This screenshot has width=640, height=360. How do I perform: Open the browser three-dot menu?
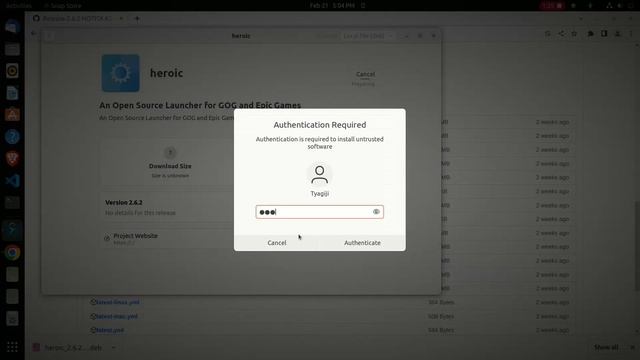(631, 34)
